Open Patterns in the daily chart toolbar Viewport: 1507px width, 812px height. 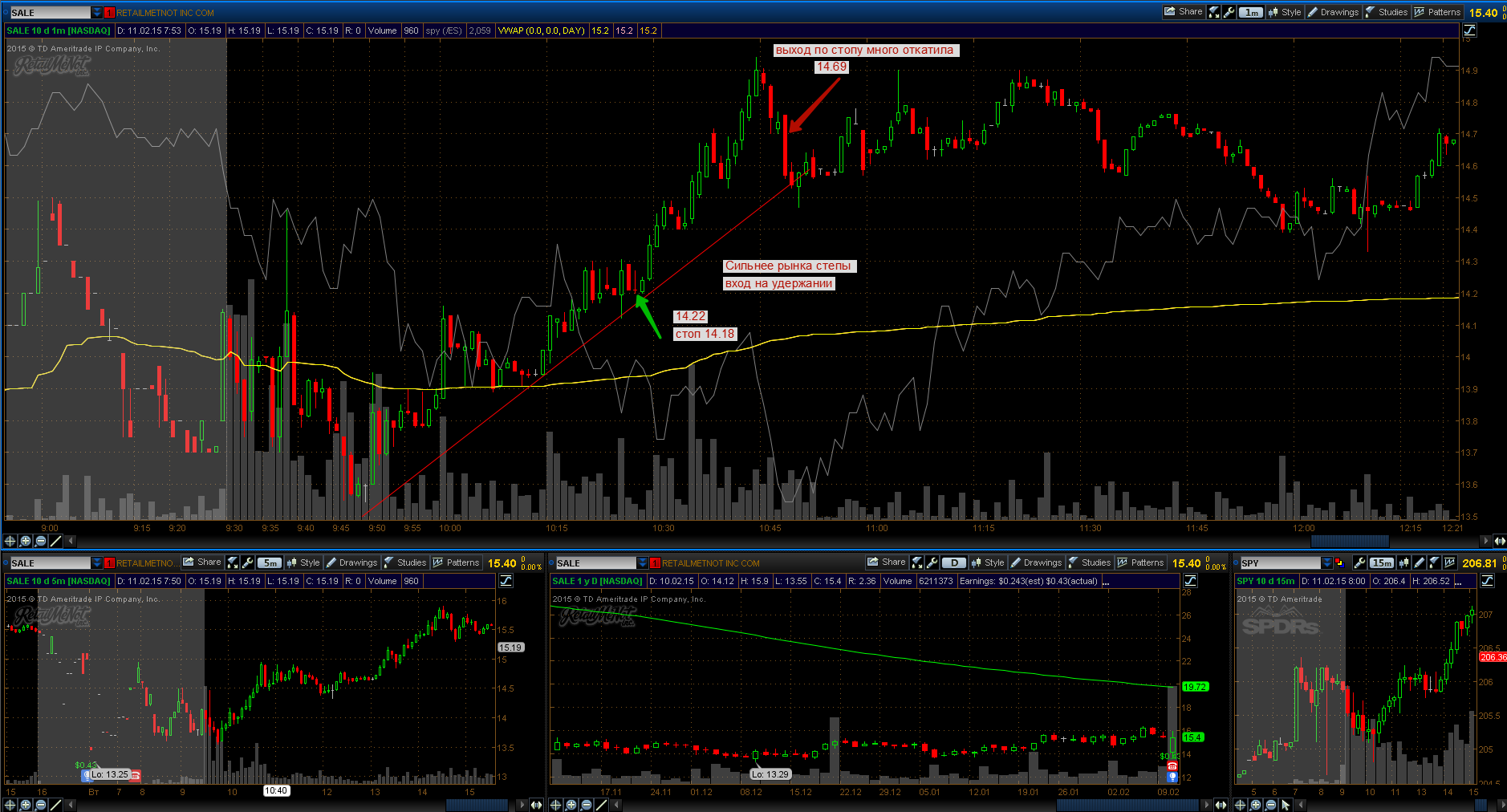pos(1140,562)
